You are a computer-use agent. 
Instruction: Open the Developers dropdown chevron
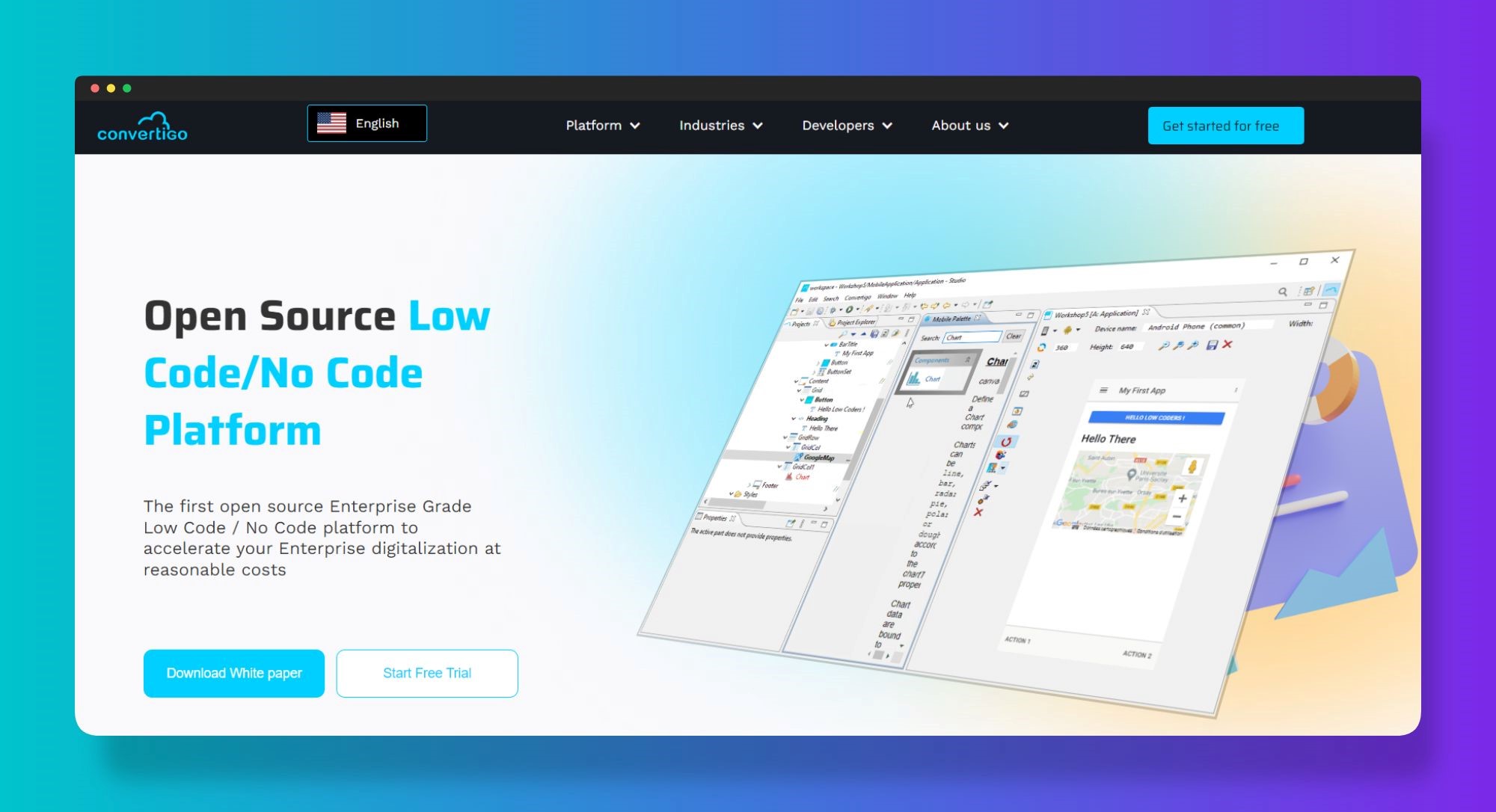tap(887, 126)
